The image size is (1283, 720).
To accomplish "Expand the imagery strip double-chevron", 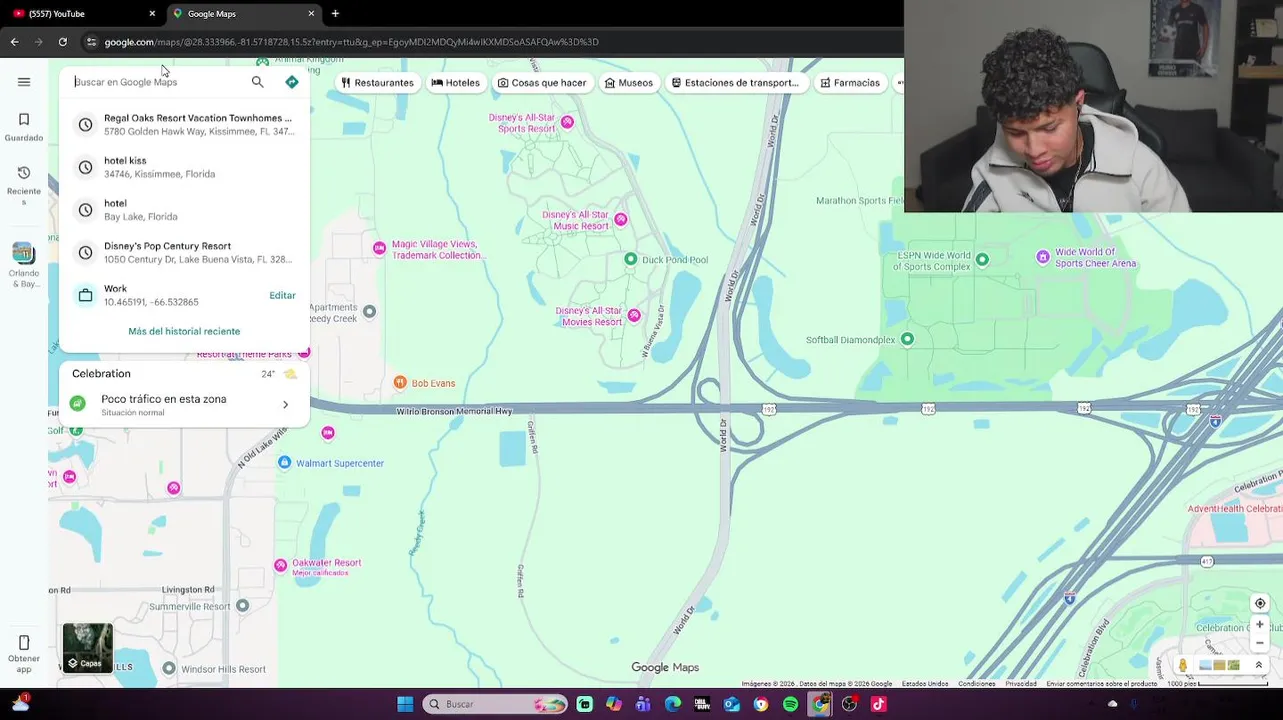I will click(1259, 665).
